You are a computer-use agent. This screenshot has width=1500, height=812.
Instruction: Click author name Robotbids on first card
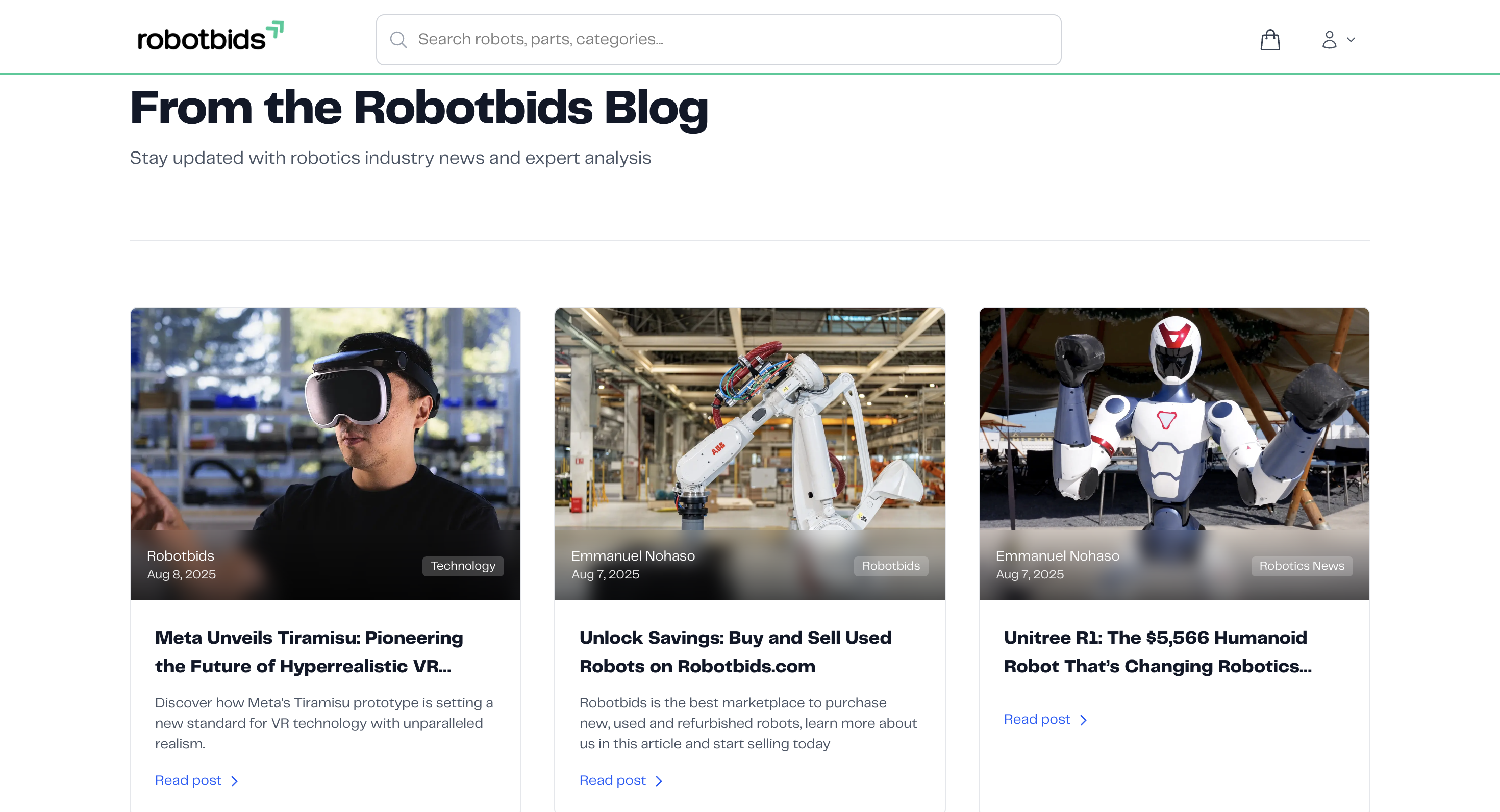181,556
